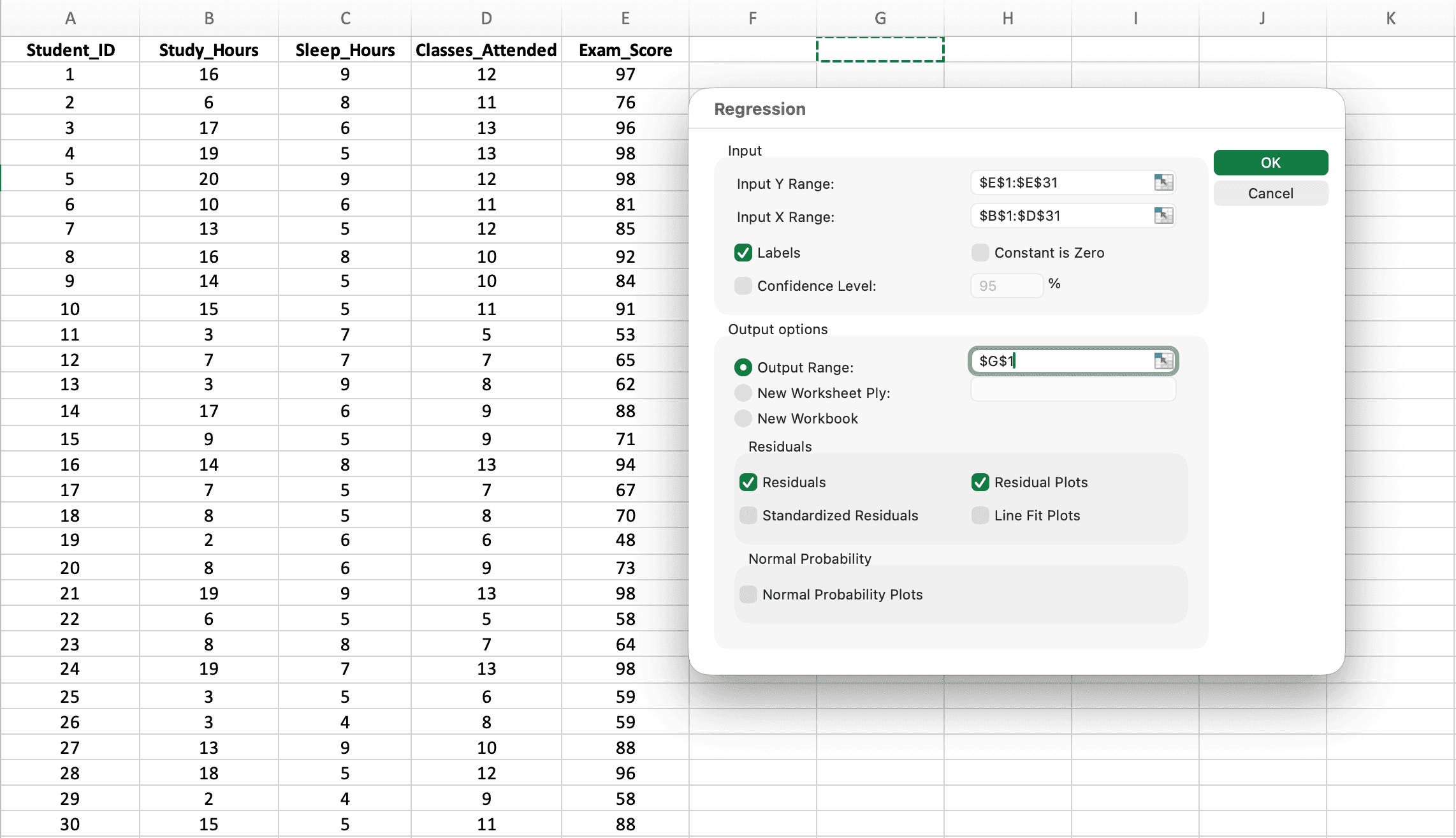Enable Line Fit Plots checkbox

(x=980, y=515)
